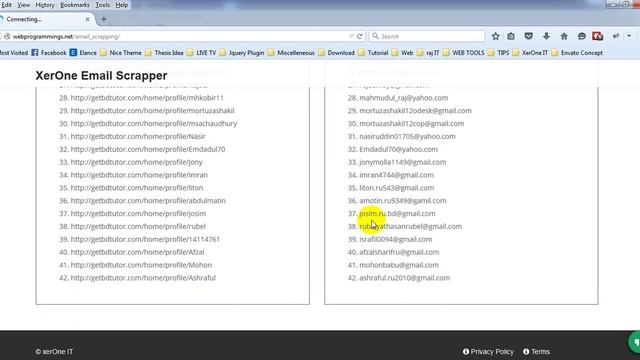Open the Download bookmark folder
The image size is (640, 360).
[337, 53]
